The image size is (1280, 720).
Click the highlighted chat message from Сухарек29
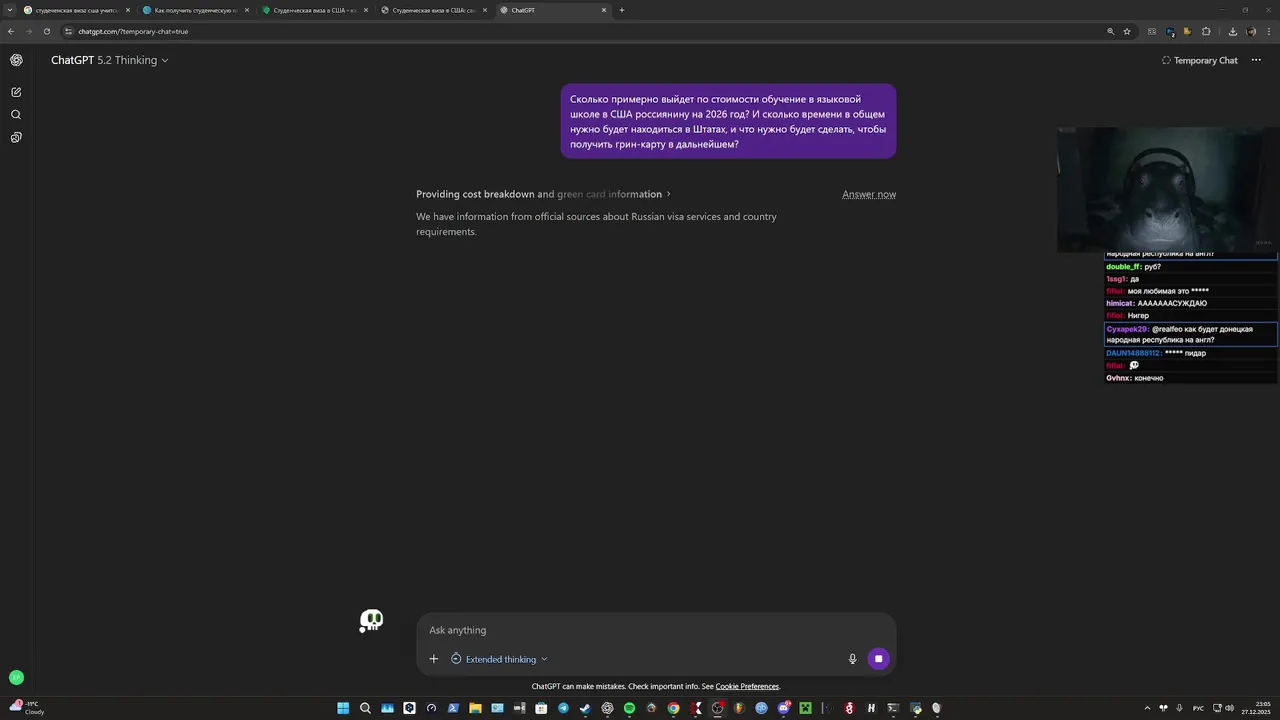tap(1190, 334)
